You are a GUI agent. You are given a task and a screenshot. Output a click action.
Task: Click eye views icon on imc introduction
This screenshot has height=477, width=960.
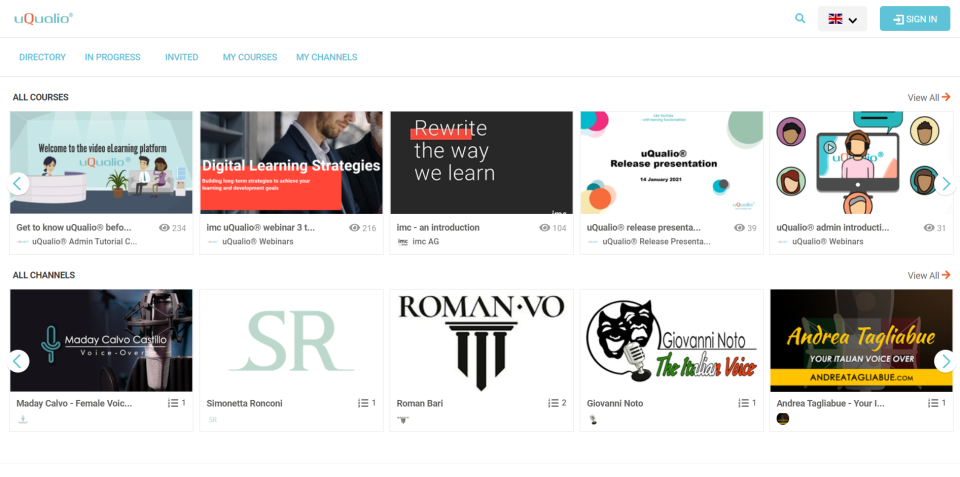tap(544, 228)
